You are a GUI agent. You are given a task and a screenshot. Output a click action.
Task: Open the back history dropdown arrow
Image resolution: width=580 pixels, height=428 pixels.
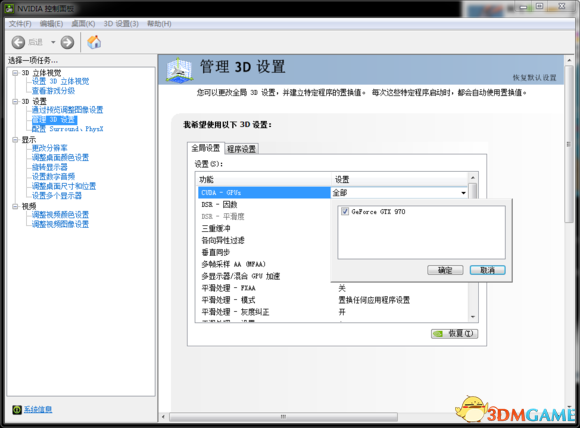coord(53,42)
